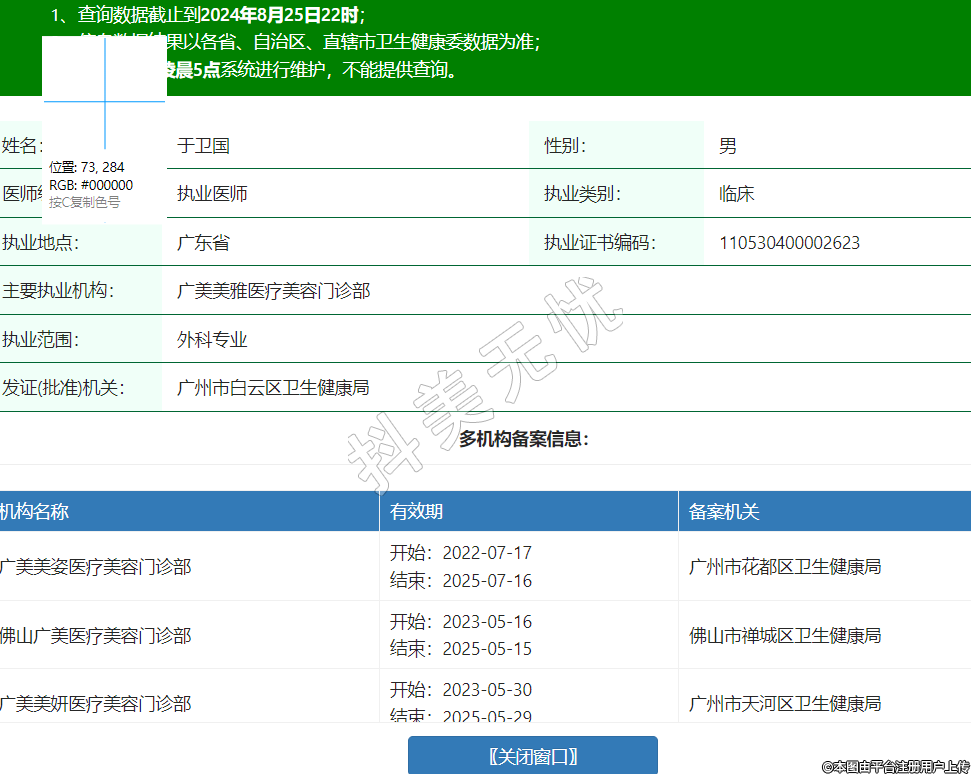Select the 备案机关 column header
This screenshot has height=774, width=971.
pos(724,512)
